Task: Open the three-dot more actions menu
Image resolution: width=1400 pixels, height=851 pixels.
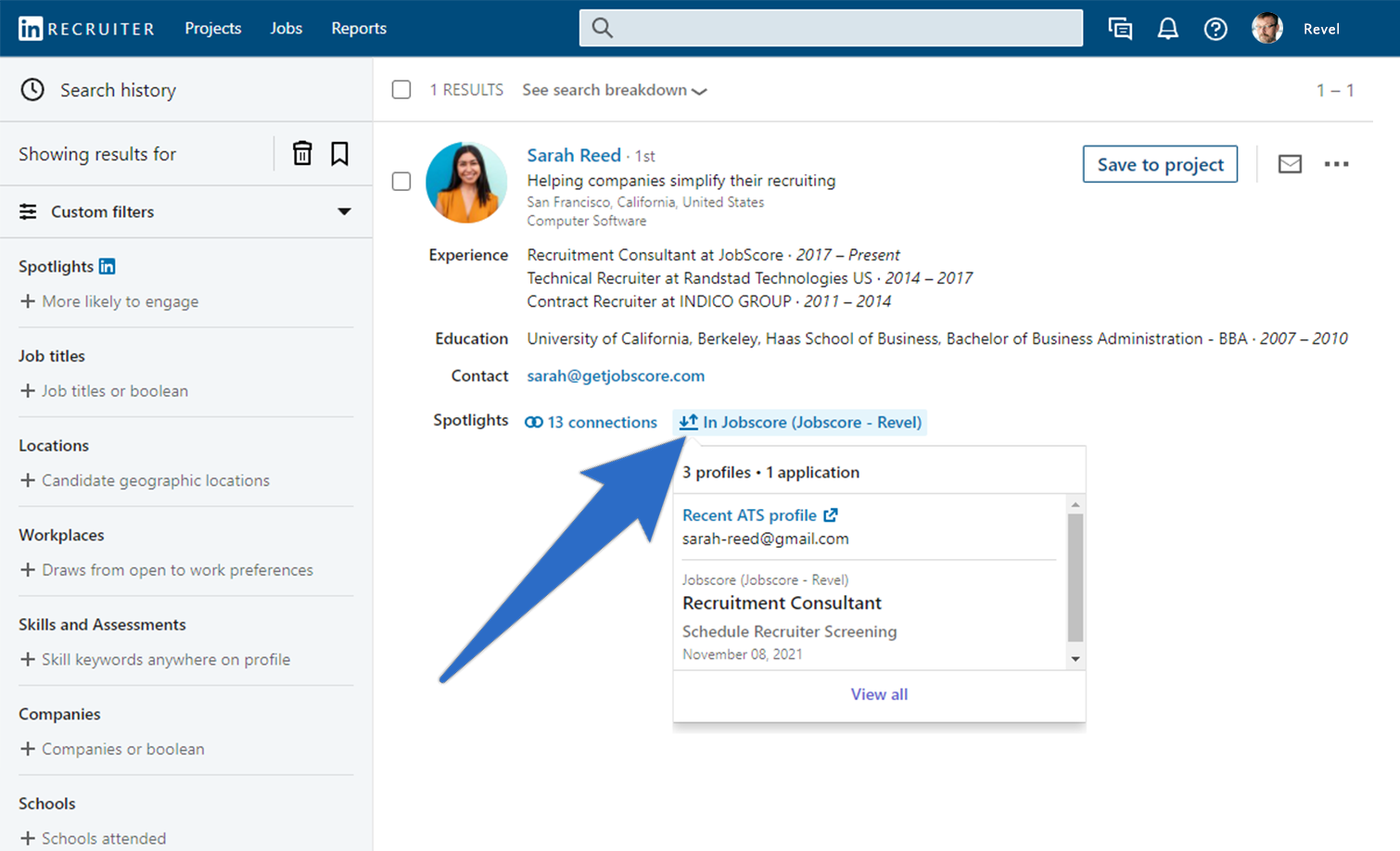Action: tap(1336, 164)
